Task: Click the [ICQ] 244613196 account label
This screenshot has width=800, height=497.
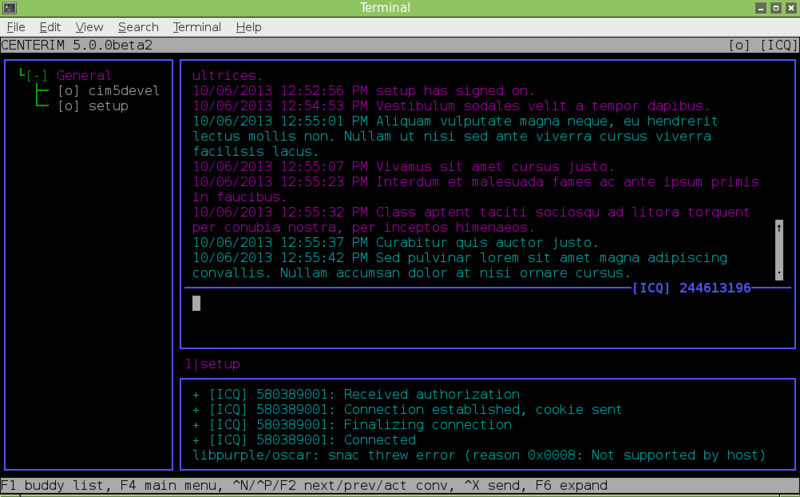Action: pos(691,288)
